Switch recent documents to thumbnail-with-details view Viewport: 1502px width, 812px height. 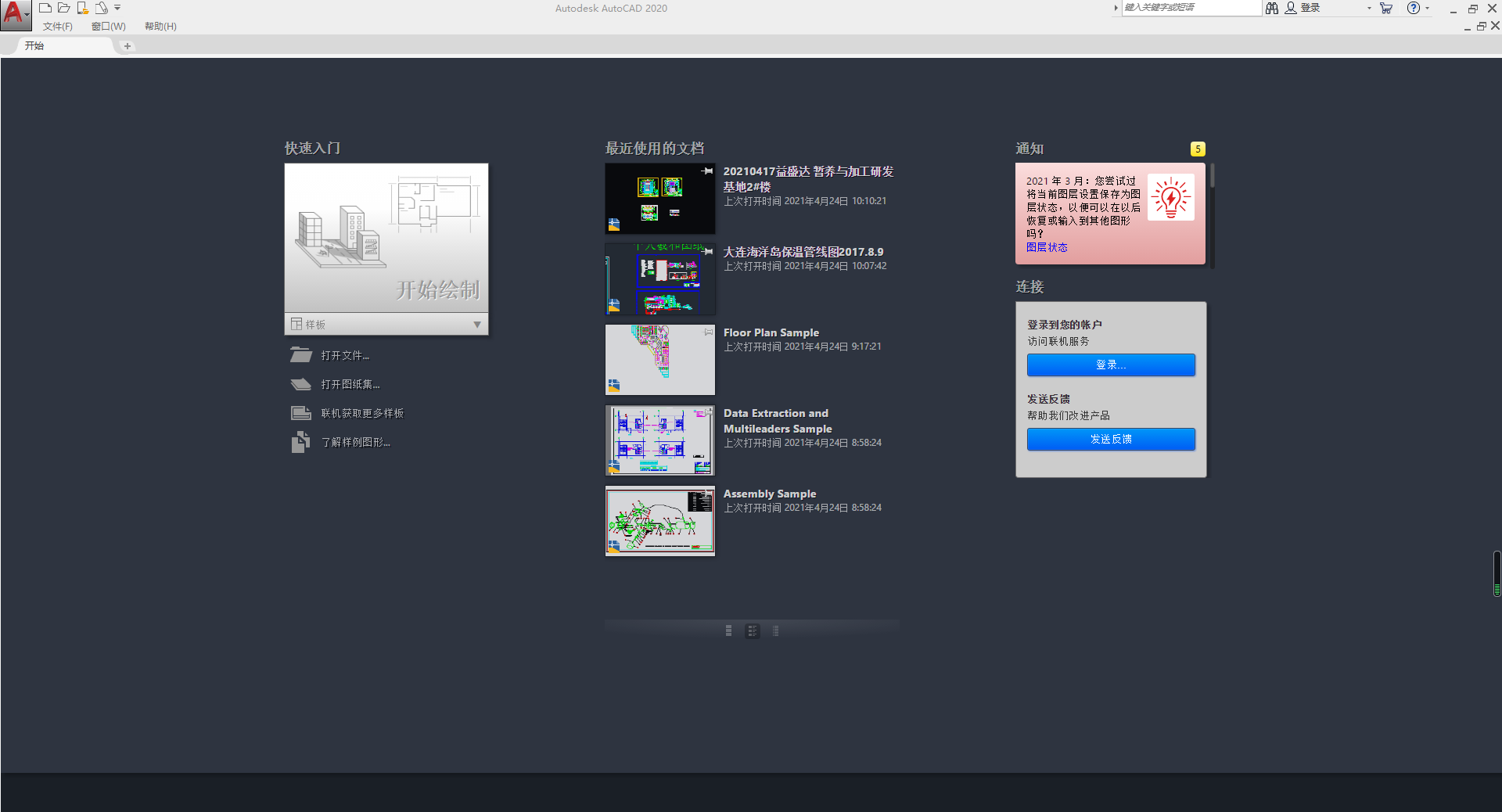(753, 631)
